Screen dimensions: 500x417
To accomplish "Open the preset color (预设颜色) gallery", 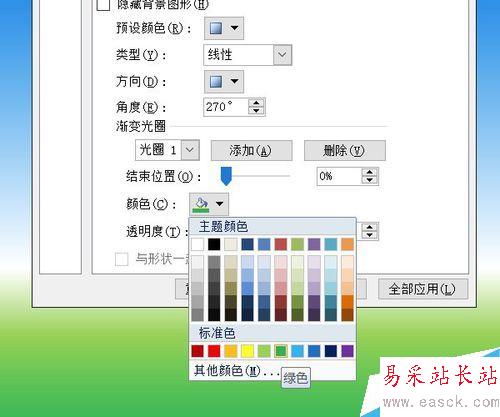I will pyautogui.click(x=224, y=28).
